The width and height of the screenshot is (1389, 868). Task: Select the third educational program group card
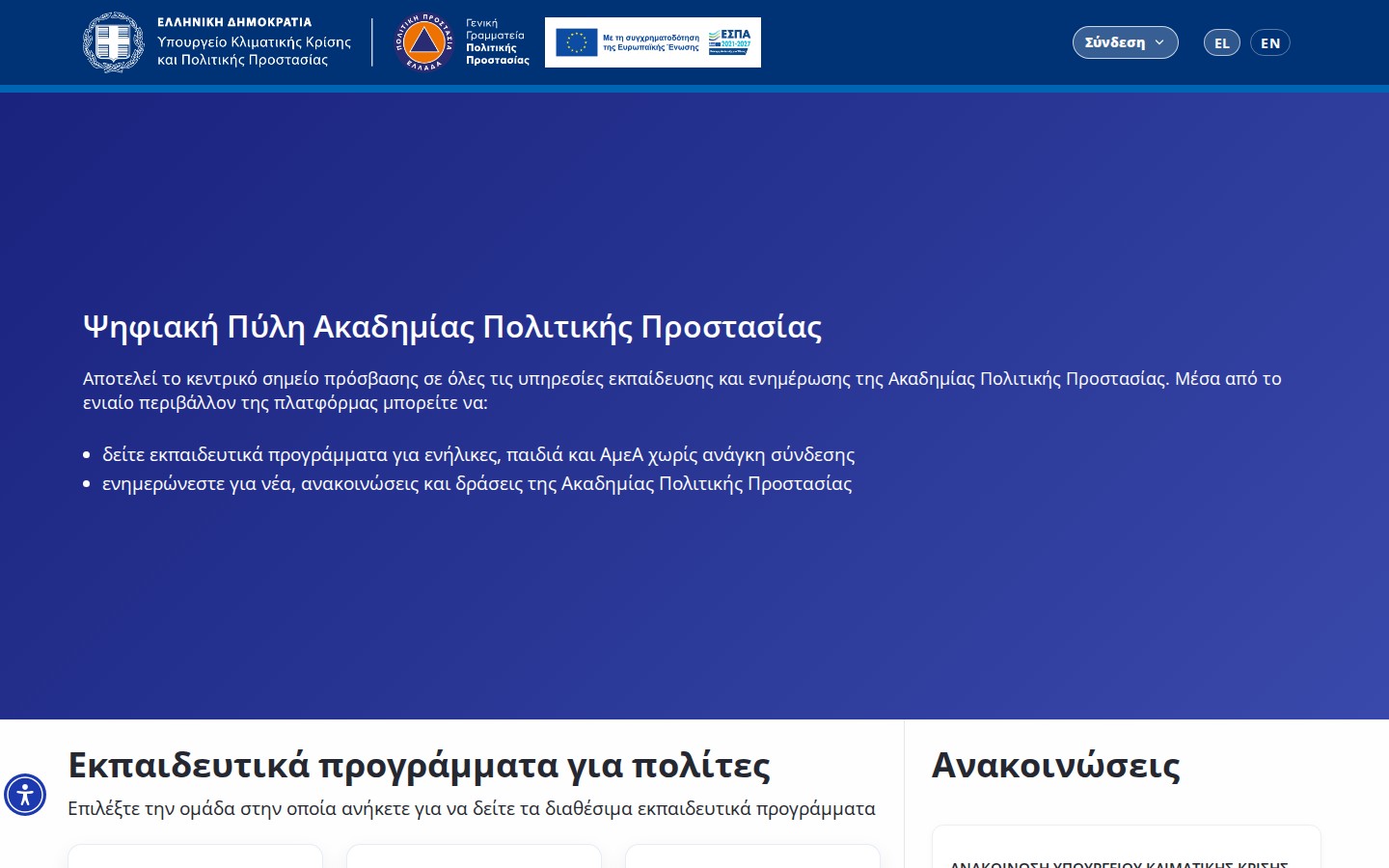point(752,856)
